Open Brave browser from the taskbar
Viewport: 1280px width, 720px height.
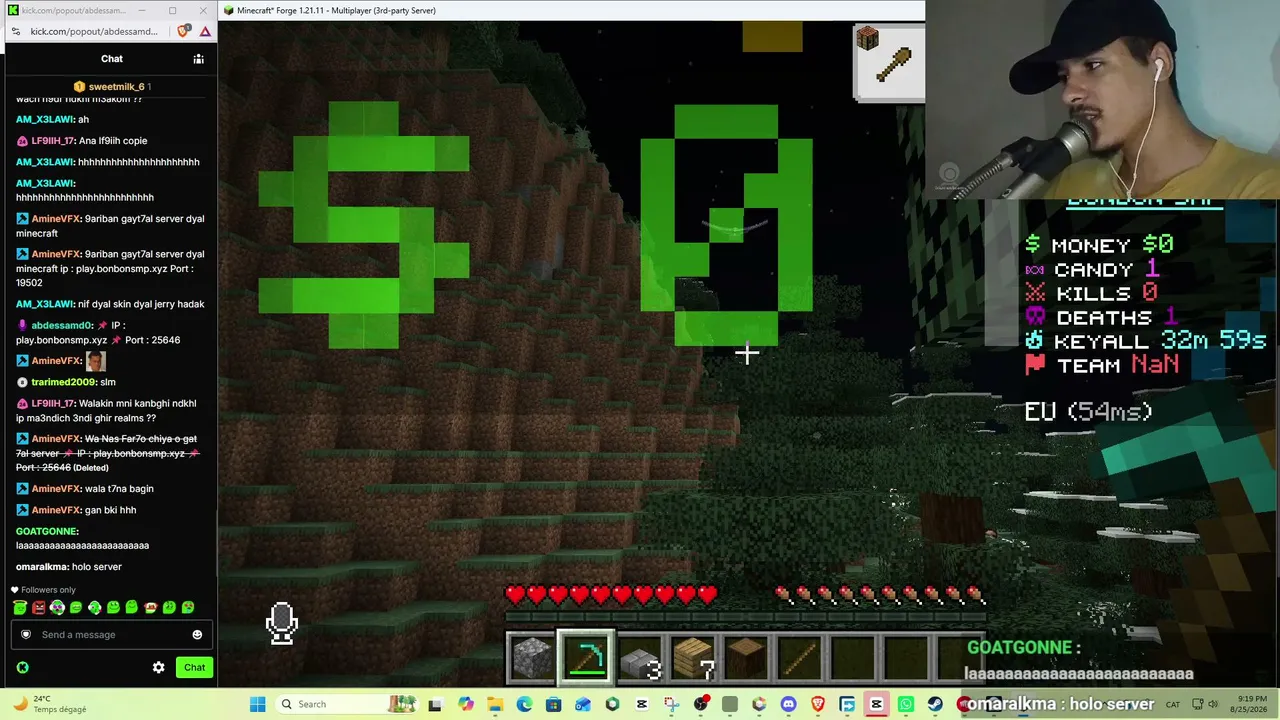click(x=818, y=704)
